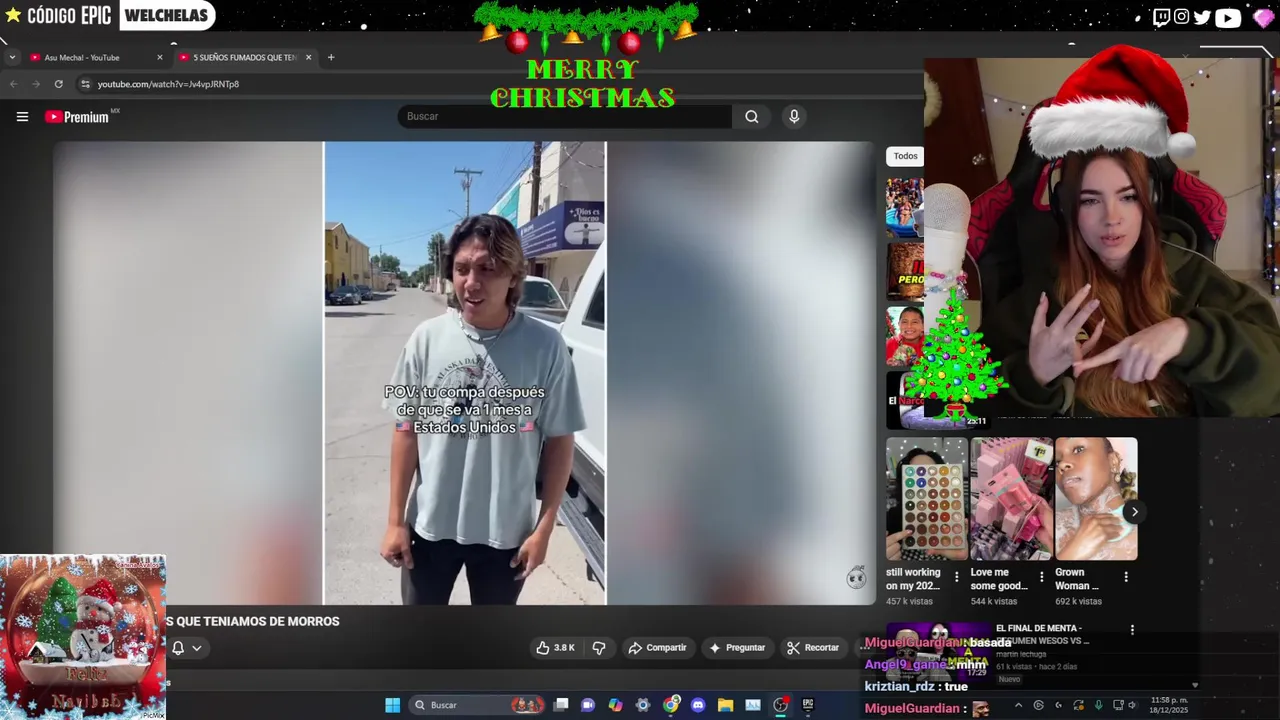Close the '5 SUEÑOS FUMADOS' tab
Screen dimensions: 1280x720
pos(308,57)
